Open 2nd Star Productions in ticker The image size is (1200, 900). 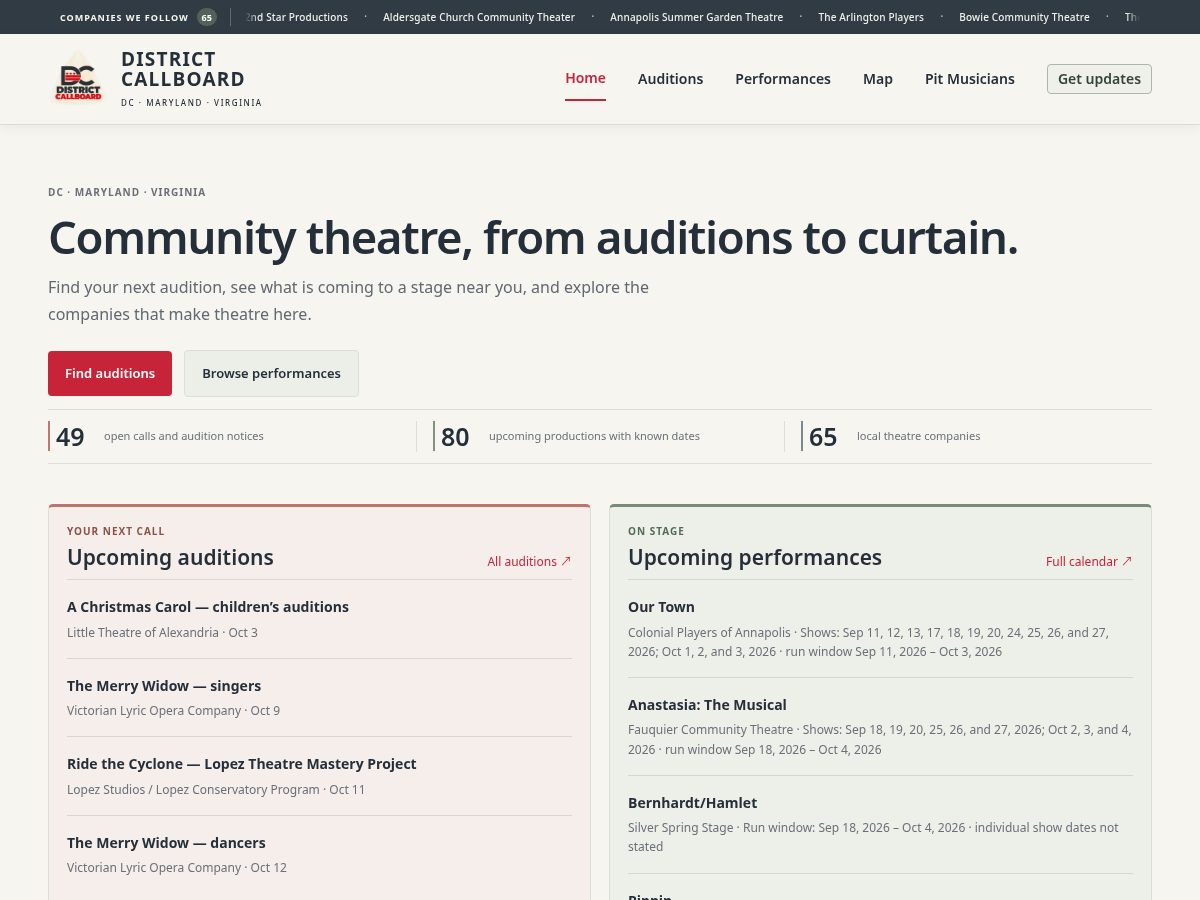297,17
